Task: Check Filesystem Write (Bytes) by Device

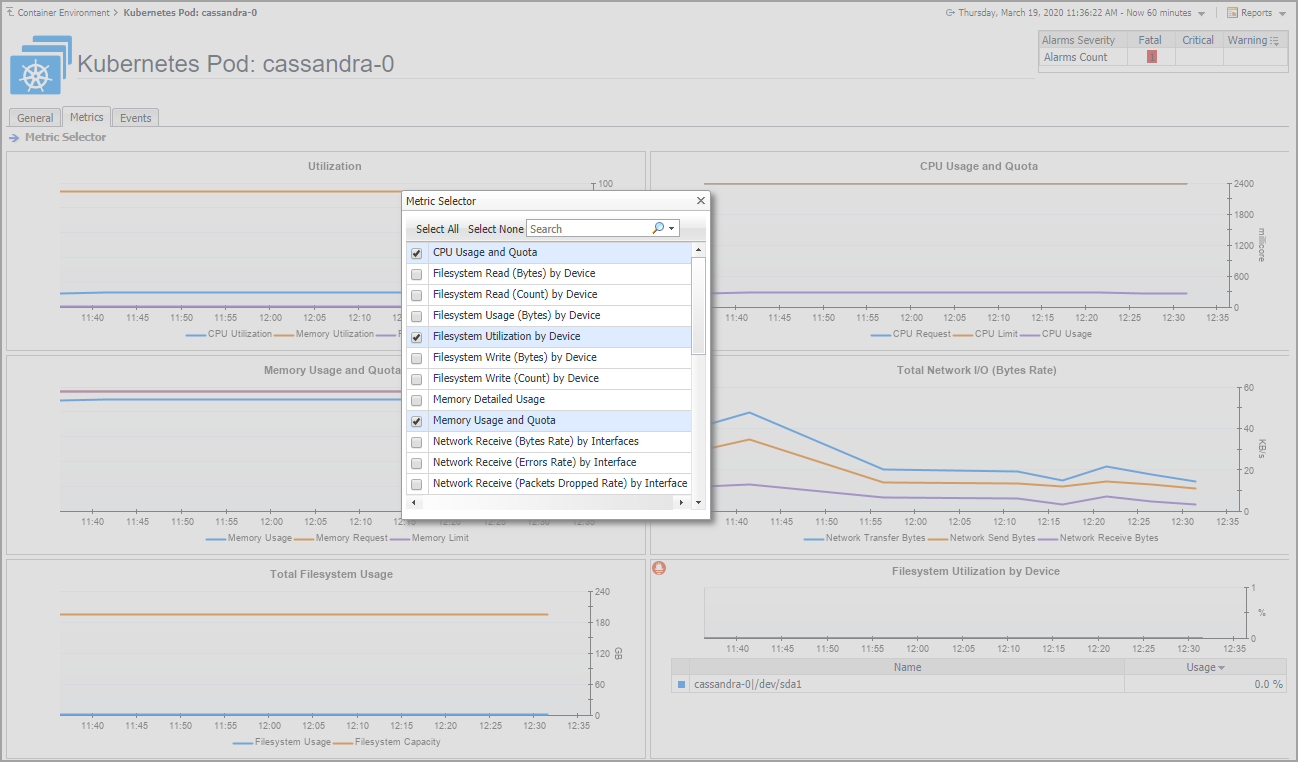Action: click(x=416, y=358)
